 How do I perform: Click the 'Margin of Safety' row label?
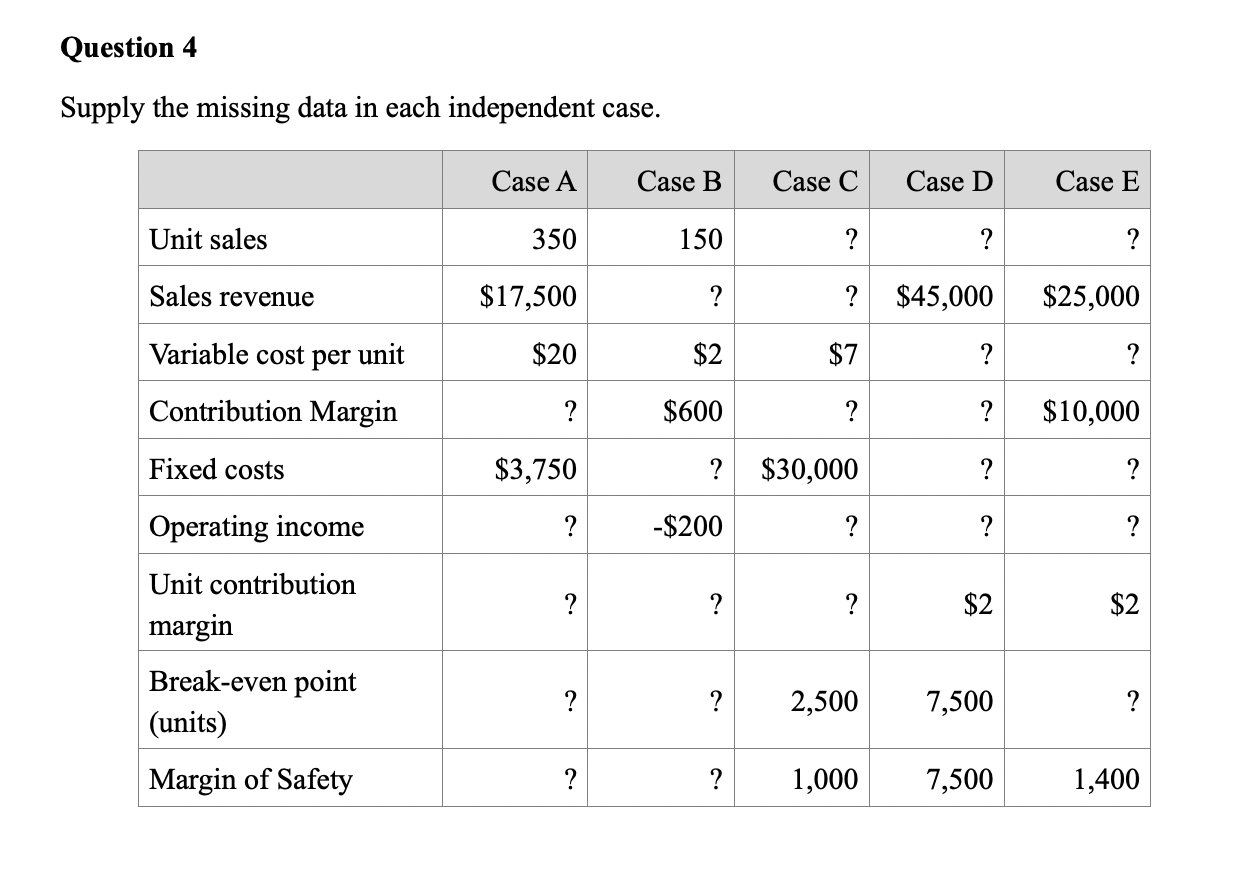click(x=250, y=779)
